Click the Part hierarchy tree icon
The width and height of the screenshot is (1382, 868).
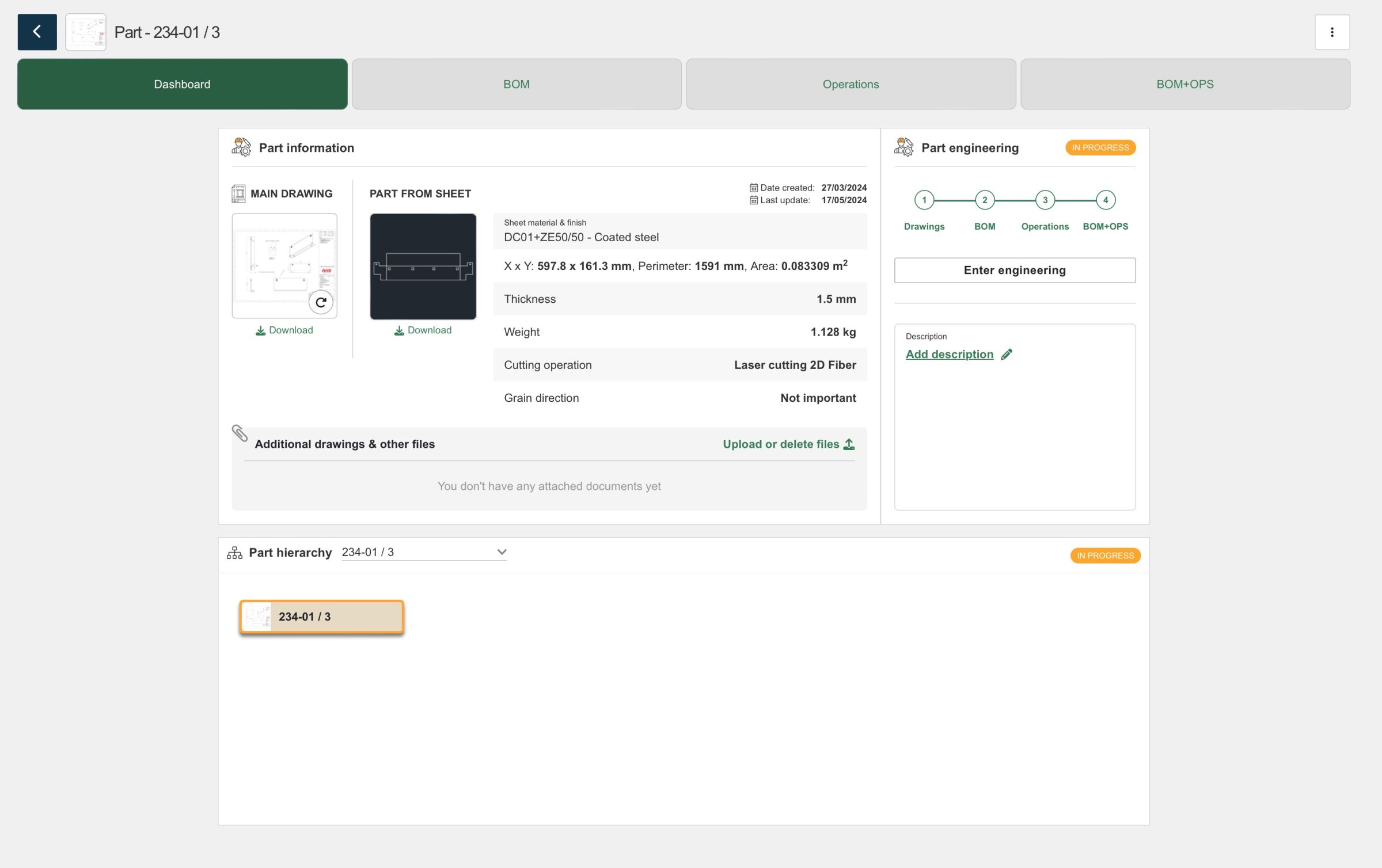234,553
